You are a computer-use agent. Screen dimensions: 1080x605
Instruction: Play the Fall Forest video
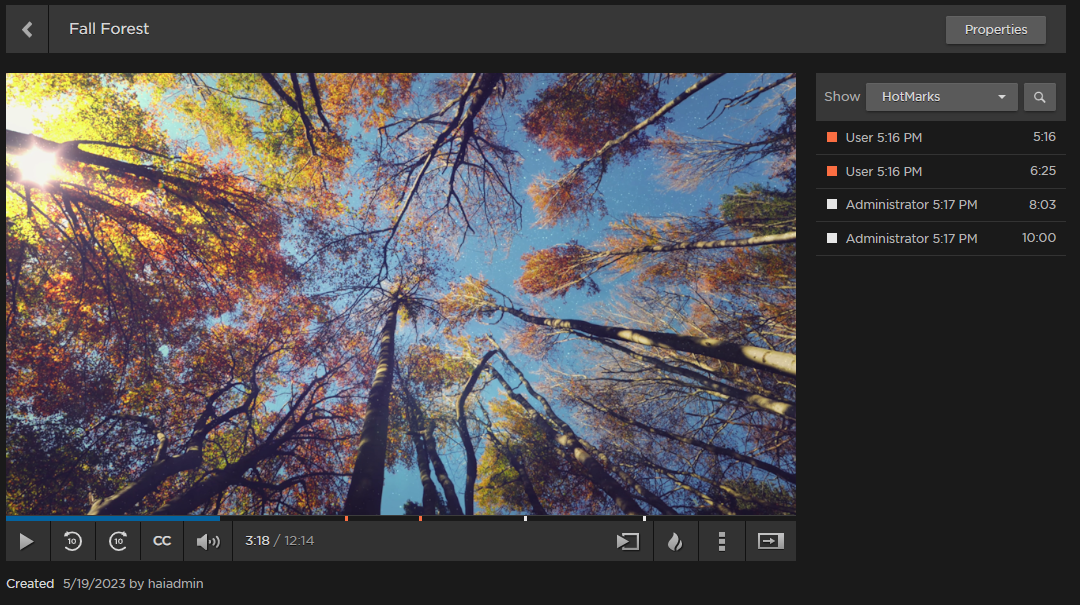click(x=27, y=541)
